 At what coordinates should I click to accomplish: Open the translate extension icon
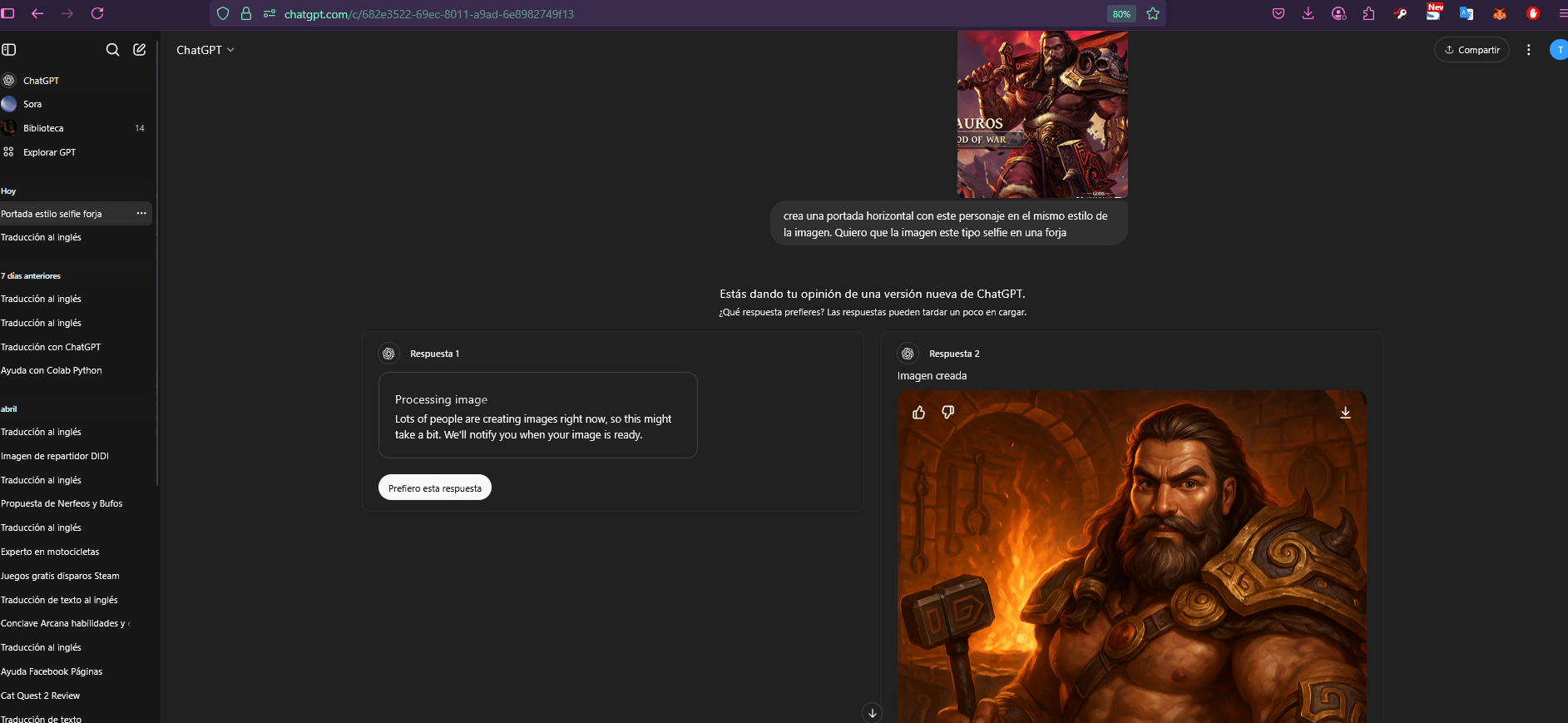pos(1467,13)
